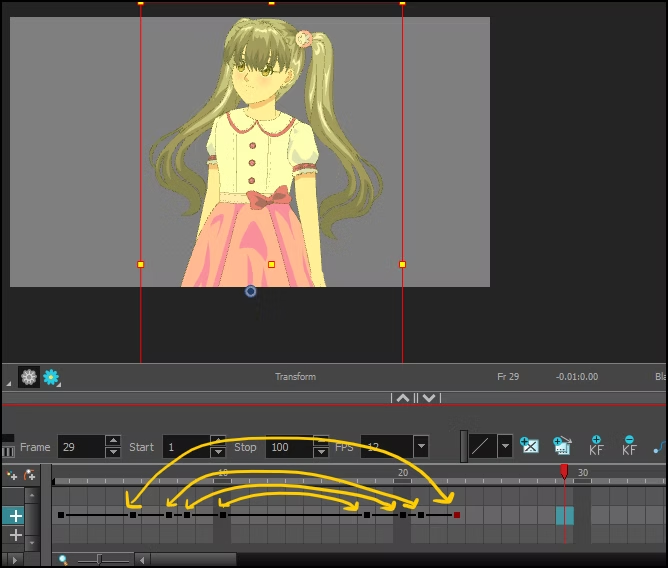668x568 pixels.
Task: Click the Add Keyframe (+KF) icon
Action: (596, 446)
